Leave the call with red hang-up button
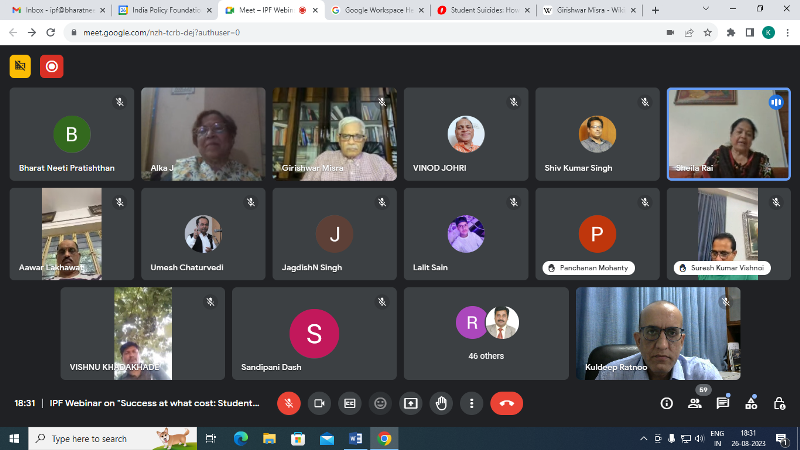The width and height of the screenshot is (800, 450). [506, 403]
